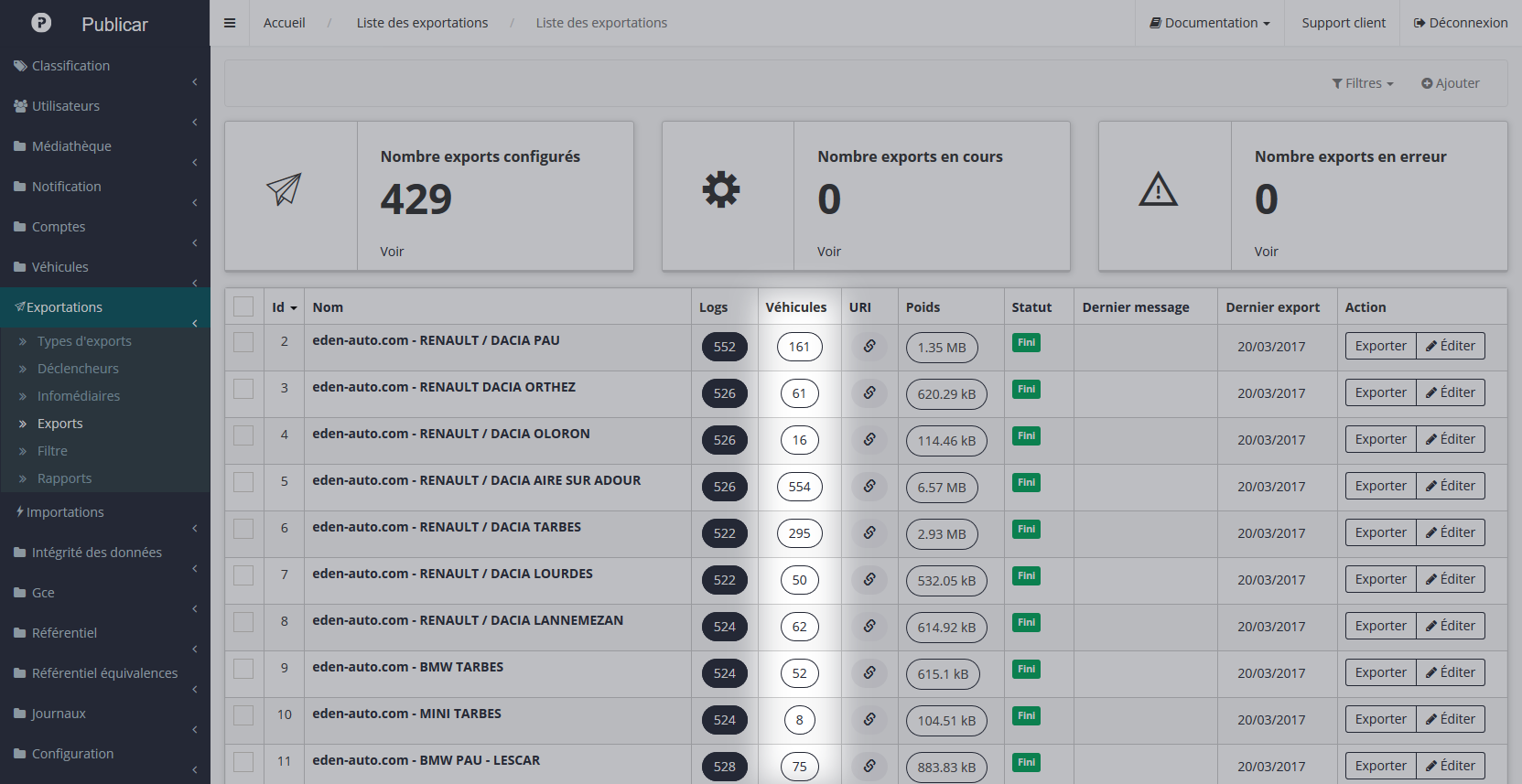Click the Comptes folder icon in sidebar
The height and width of the screenshot is (784, 1522).
pyautogui.click(x=20, y=227)
